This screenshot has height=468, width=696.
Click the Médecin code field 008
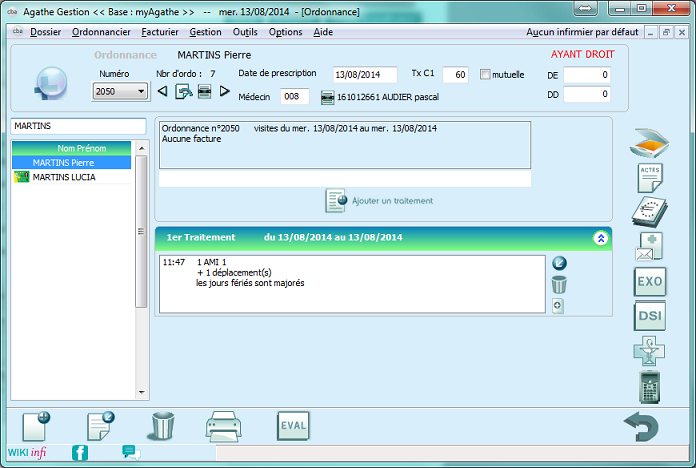tap(294, 96)
